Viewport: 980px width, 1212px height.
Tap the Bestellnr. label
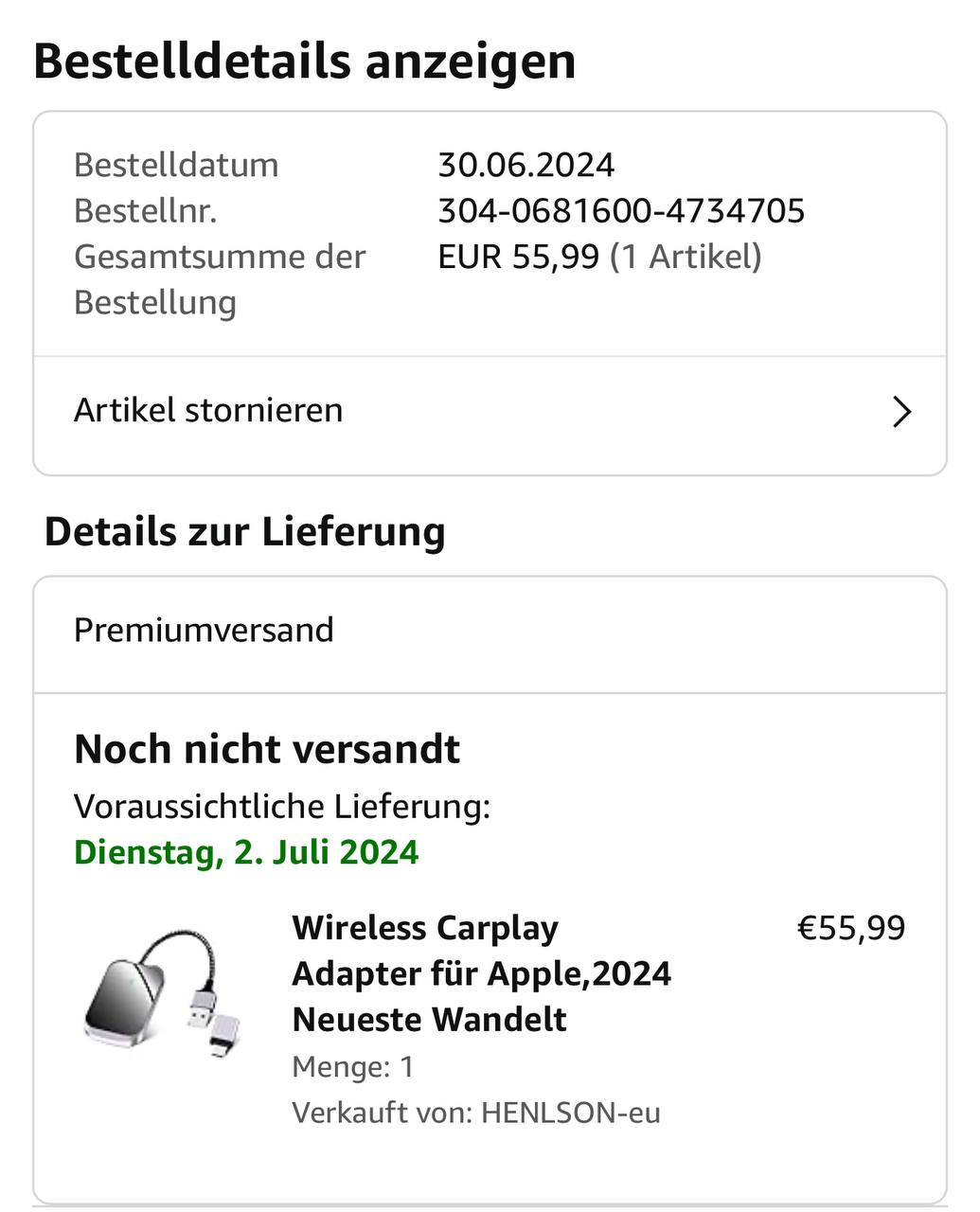click(145, 210)
